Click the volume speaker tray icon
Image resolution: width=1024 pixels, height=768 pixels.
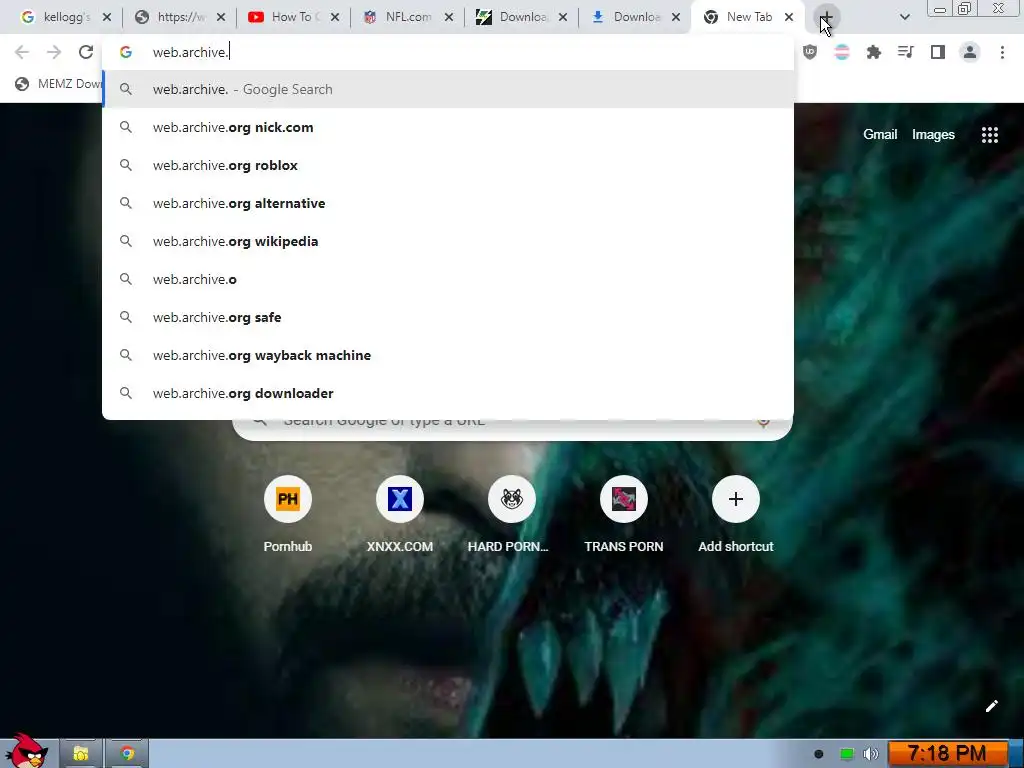(x=871, y=754)
